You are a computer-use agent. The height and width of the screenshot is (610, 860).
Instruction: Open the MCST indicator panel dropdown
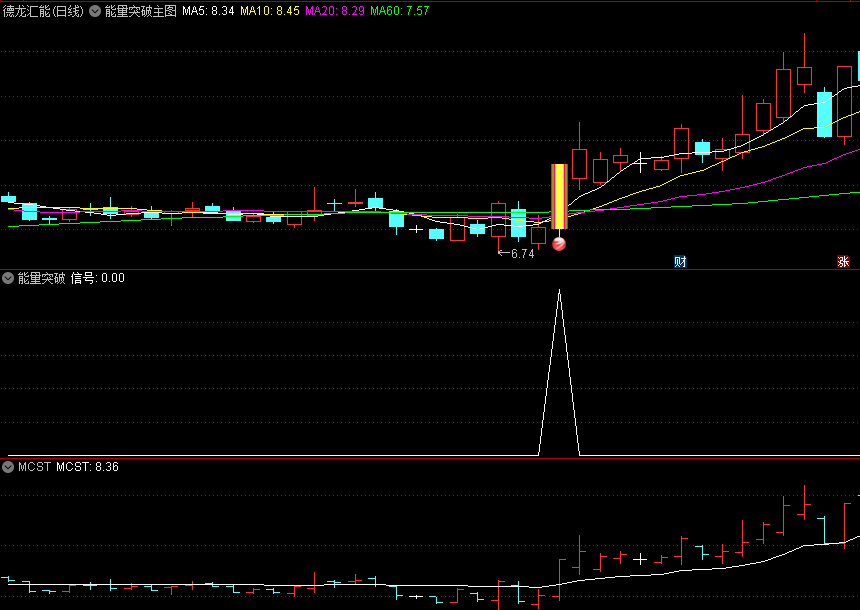(x=8, y=467)
